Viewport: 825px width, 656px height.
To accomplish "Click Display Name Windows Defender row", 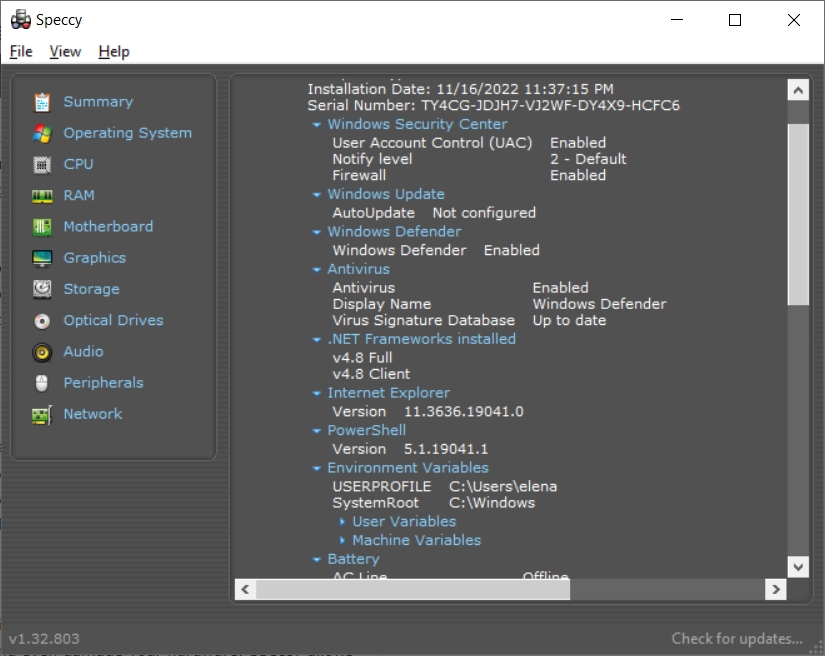I will 499,304.
